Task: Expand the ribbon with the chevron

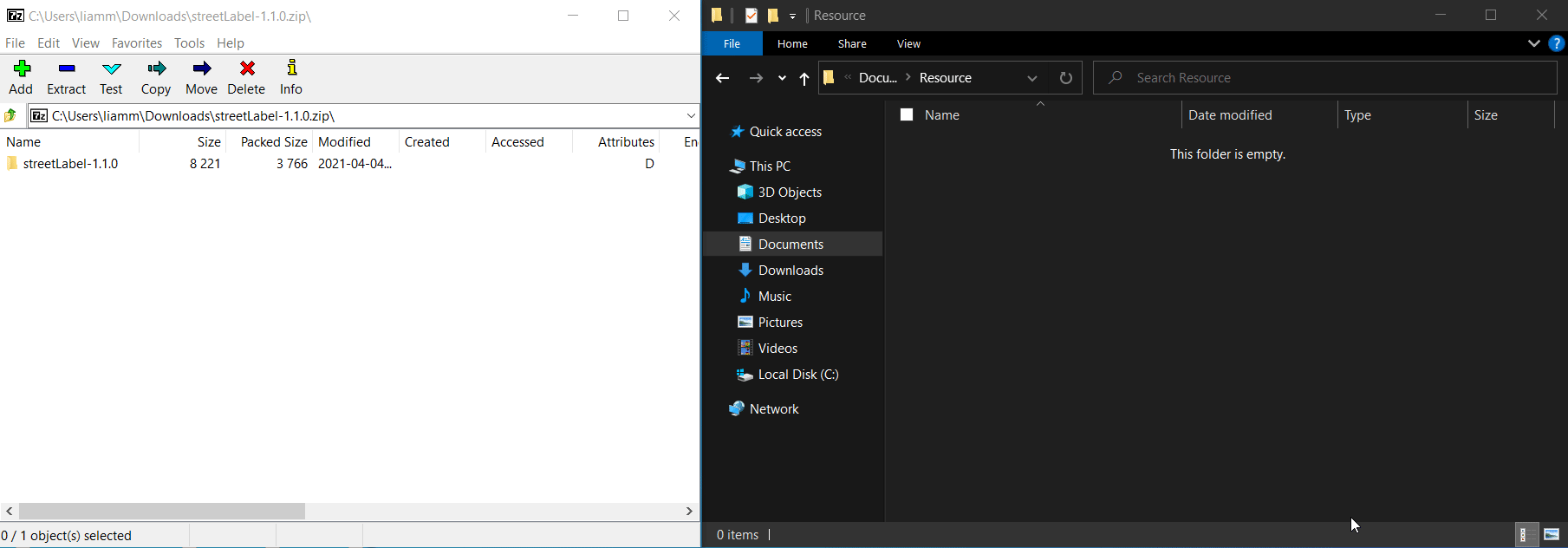Action: [x=1533, y=43]
